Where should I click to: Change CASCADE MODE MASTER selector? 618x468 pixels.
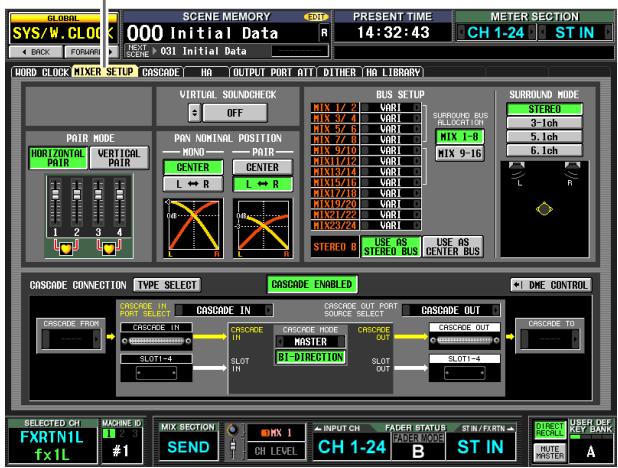coord(311,341)
